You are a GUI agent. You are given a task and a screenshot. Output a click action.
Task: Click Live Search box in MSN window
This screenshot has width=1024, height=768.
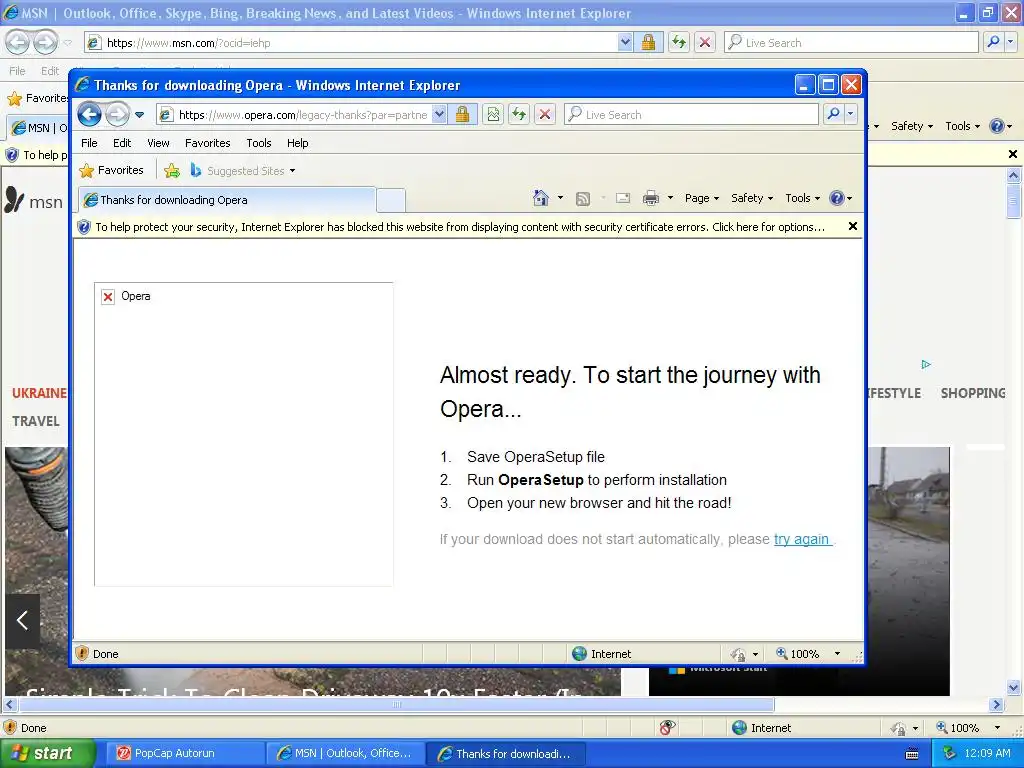[851, 43]
